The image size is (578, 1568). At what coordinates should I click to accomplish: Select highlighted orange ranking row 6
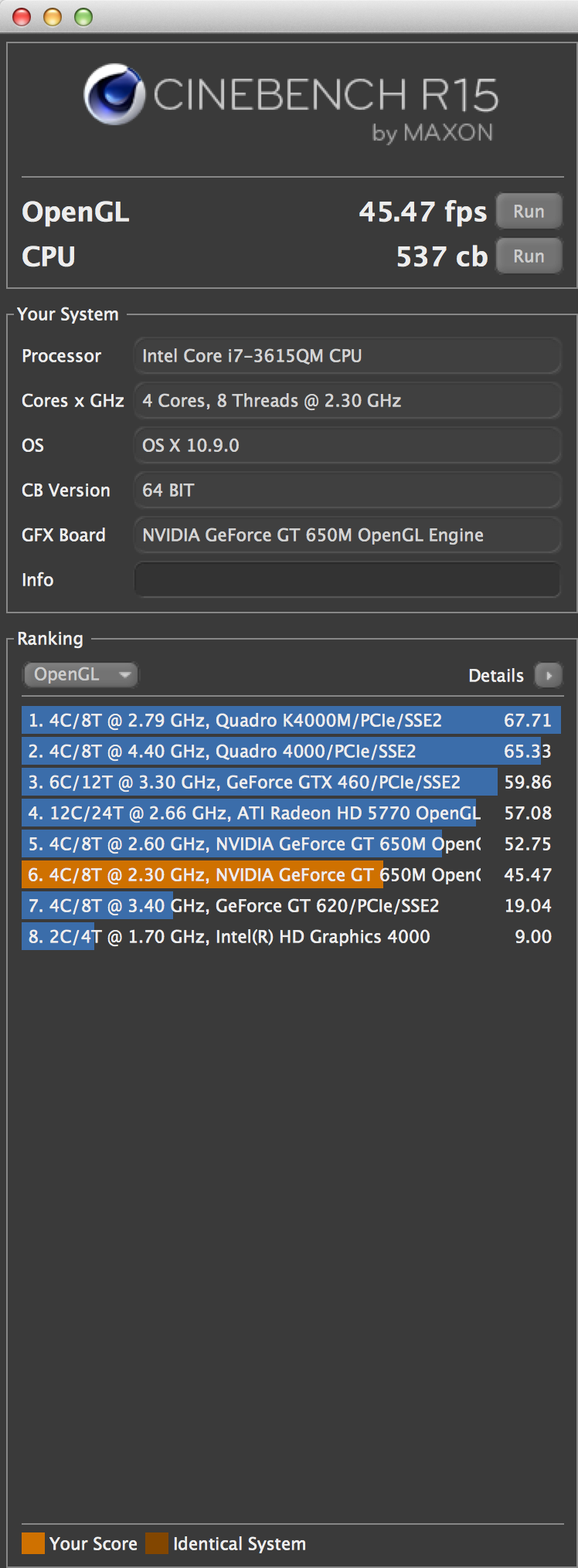click(x=291, y=874)
